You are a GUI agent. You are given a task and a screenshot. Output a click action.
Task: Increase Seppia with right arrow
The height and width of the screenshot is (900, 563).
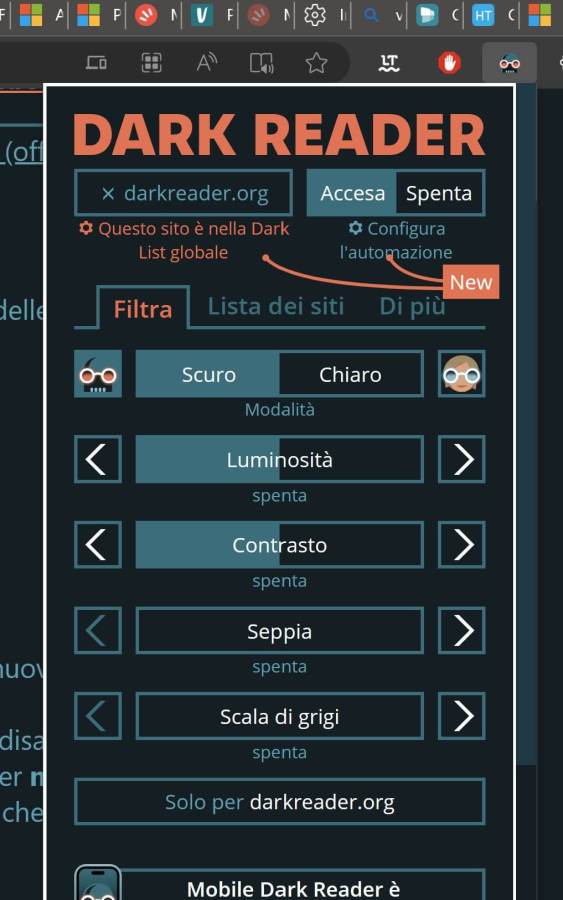pos(461,630)
